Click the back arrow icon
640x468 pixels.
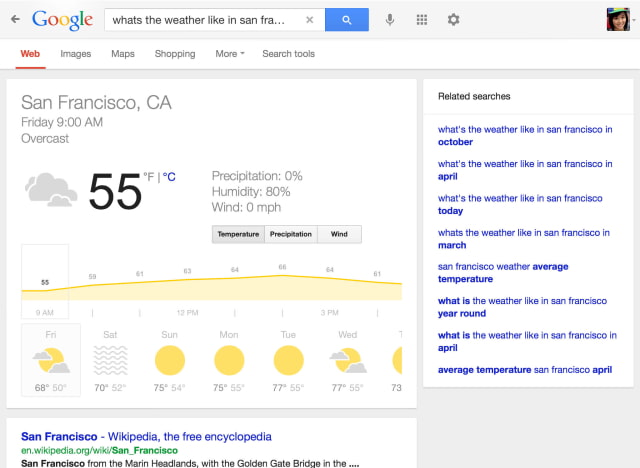tap(15, 19)
